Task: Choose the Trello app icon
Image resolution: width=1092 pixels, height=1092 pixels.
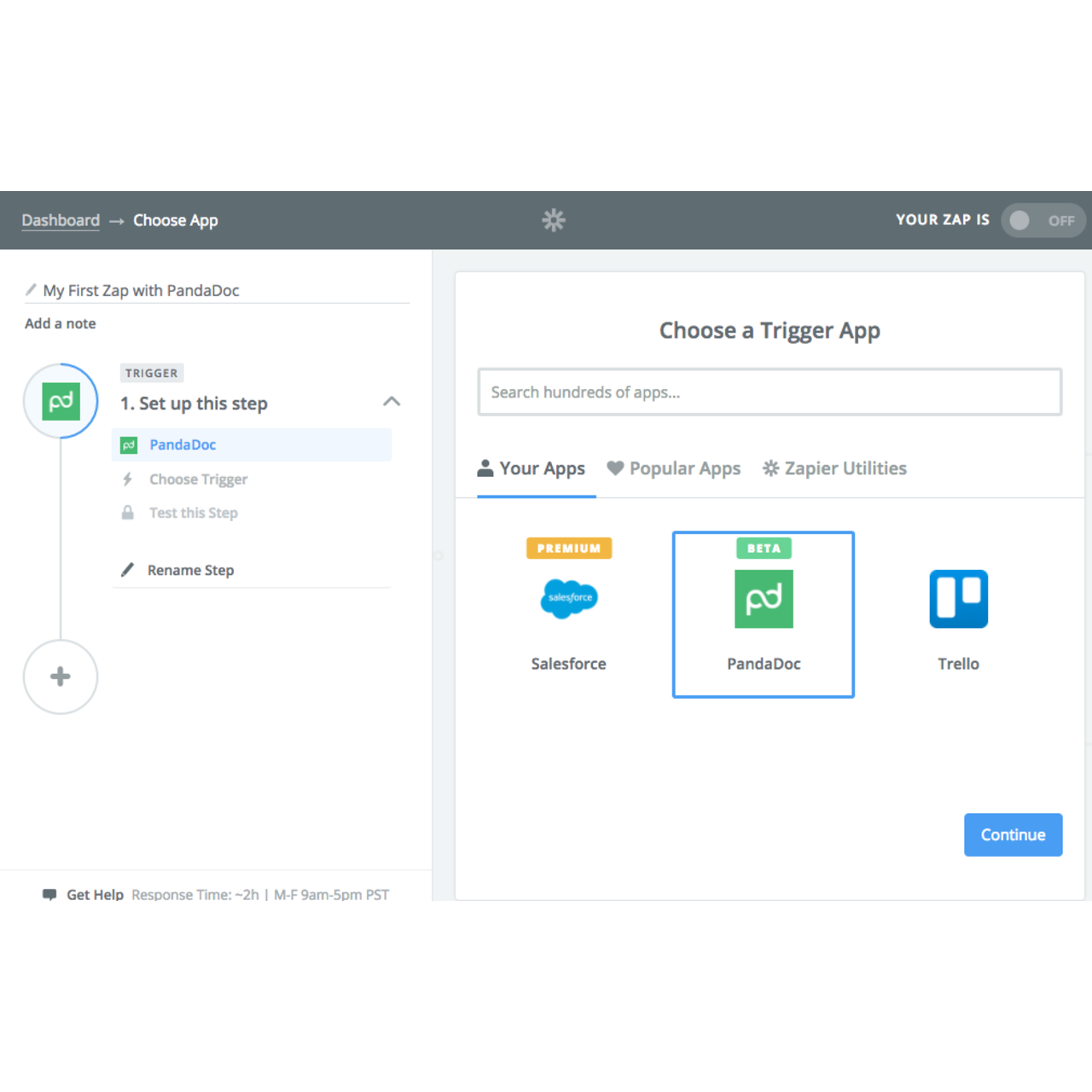Action: tap(958, 599)
